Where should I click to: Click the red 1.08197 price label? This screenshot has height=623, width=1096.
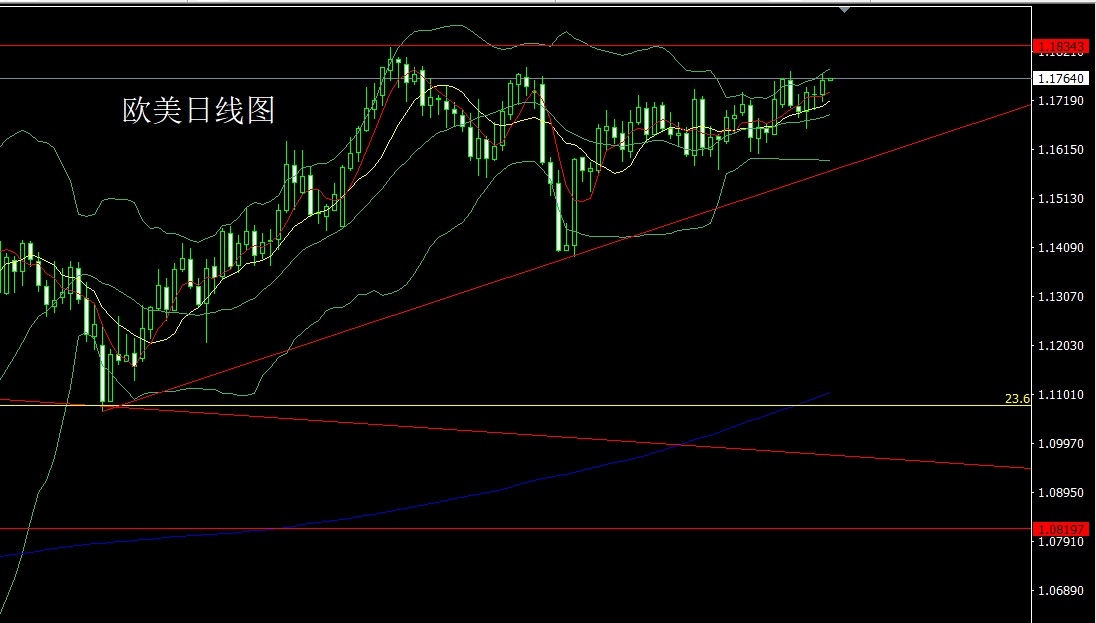[x=1060, y=529]
